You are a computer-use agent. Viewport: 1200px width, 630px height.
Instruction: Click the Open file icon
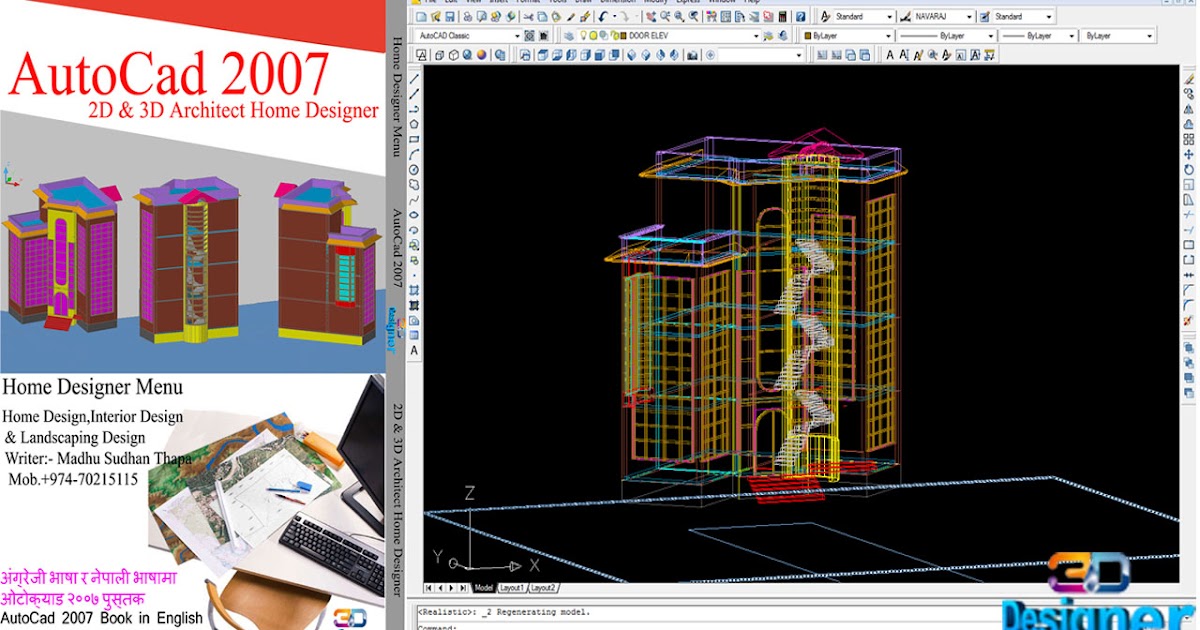436,17
